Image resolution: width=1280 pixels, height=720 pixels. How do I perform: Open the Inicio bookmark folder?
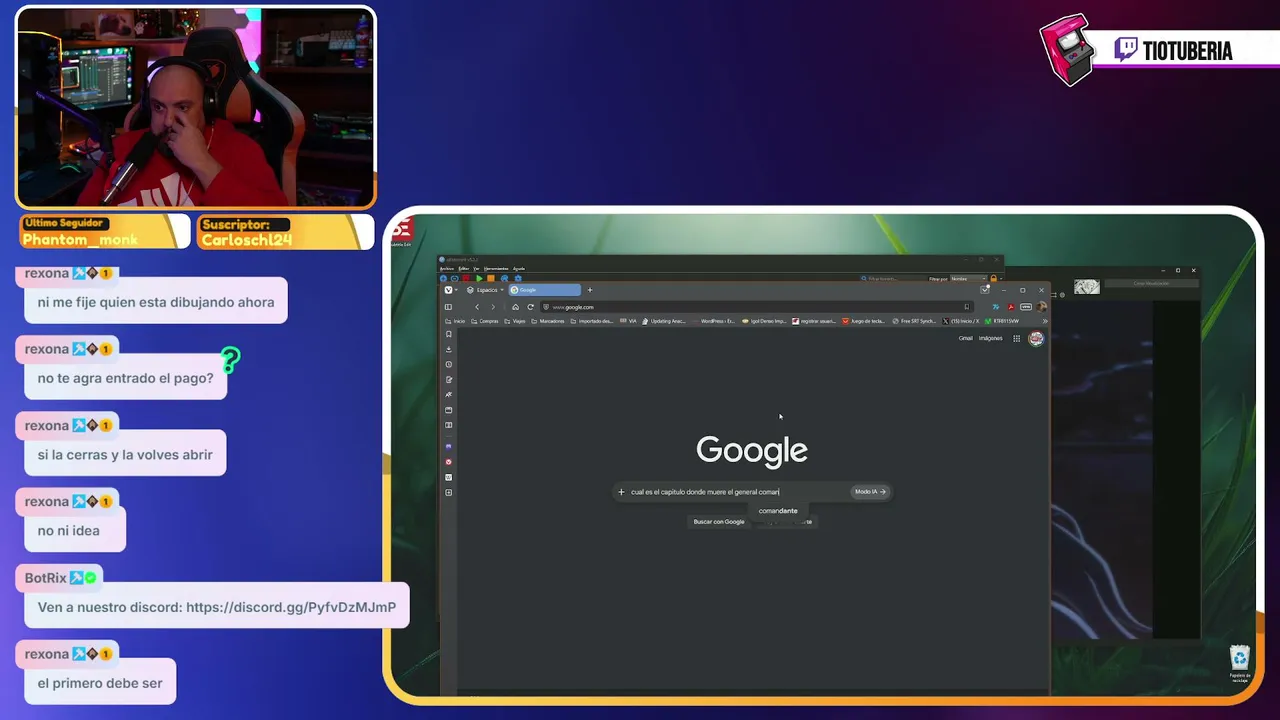click(456, 321)
